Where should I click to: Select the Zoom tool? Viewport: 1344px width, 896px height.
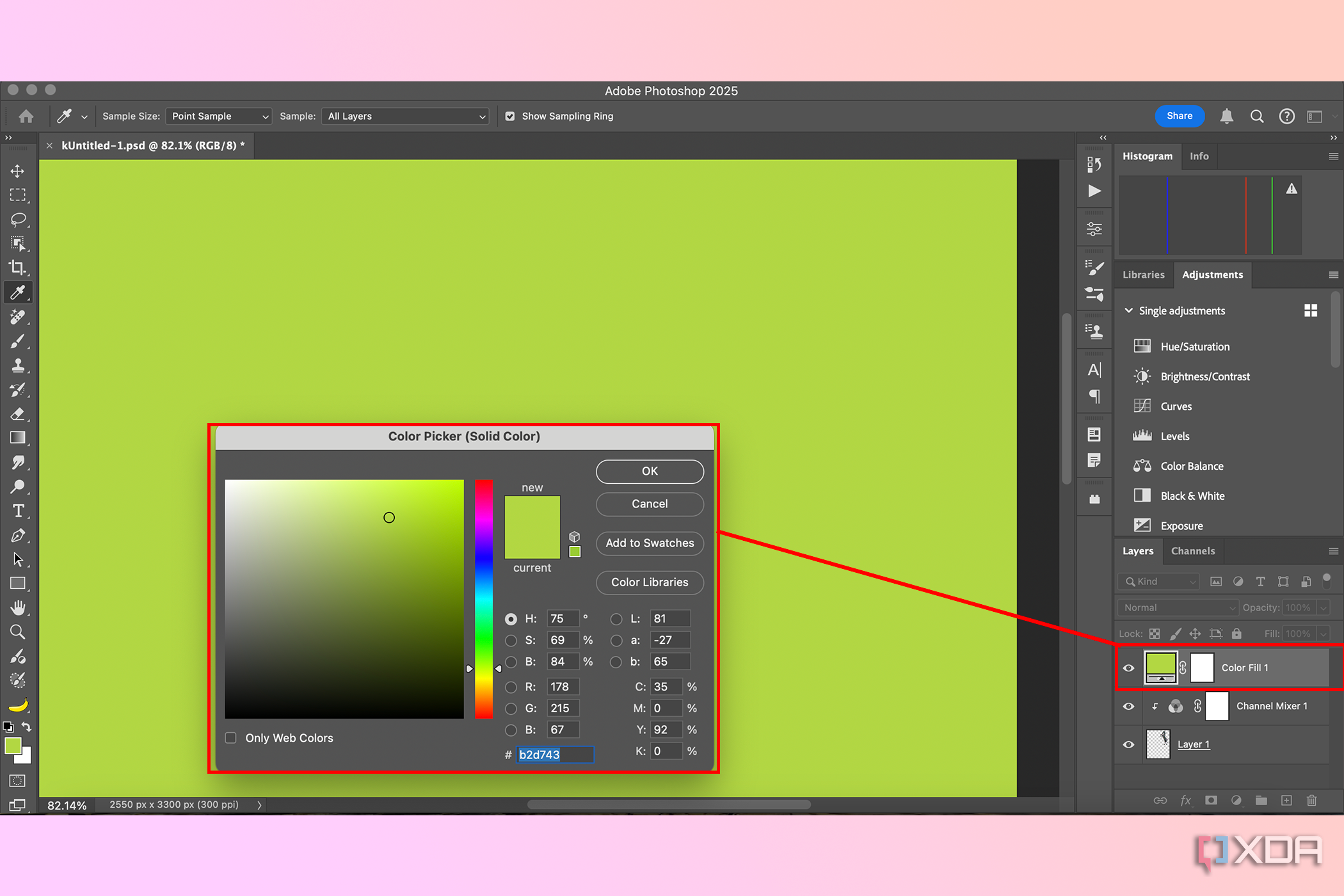click(18, 632)
